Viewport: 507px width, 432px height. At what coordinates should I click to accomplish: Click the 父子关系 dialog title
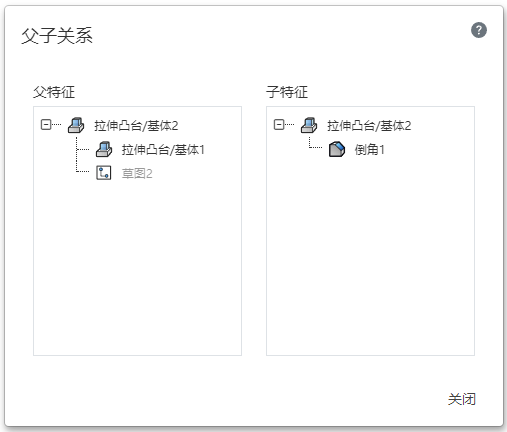point(57,35)
